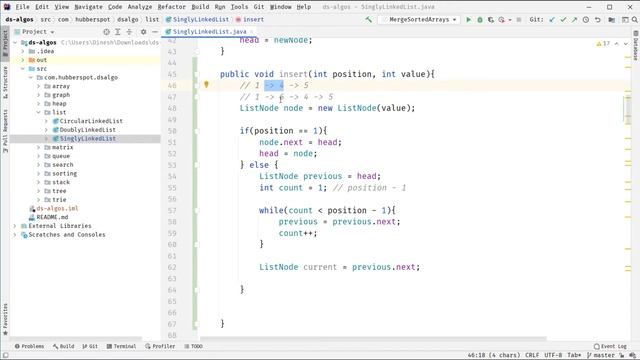
Task: Show Git history clock icon
Action: [586, 20]
